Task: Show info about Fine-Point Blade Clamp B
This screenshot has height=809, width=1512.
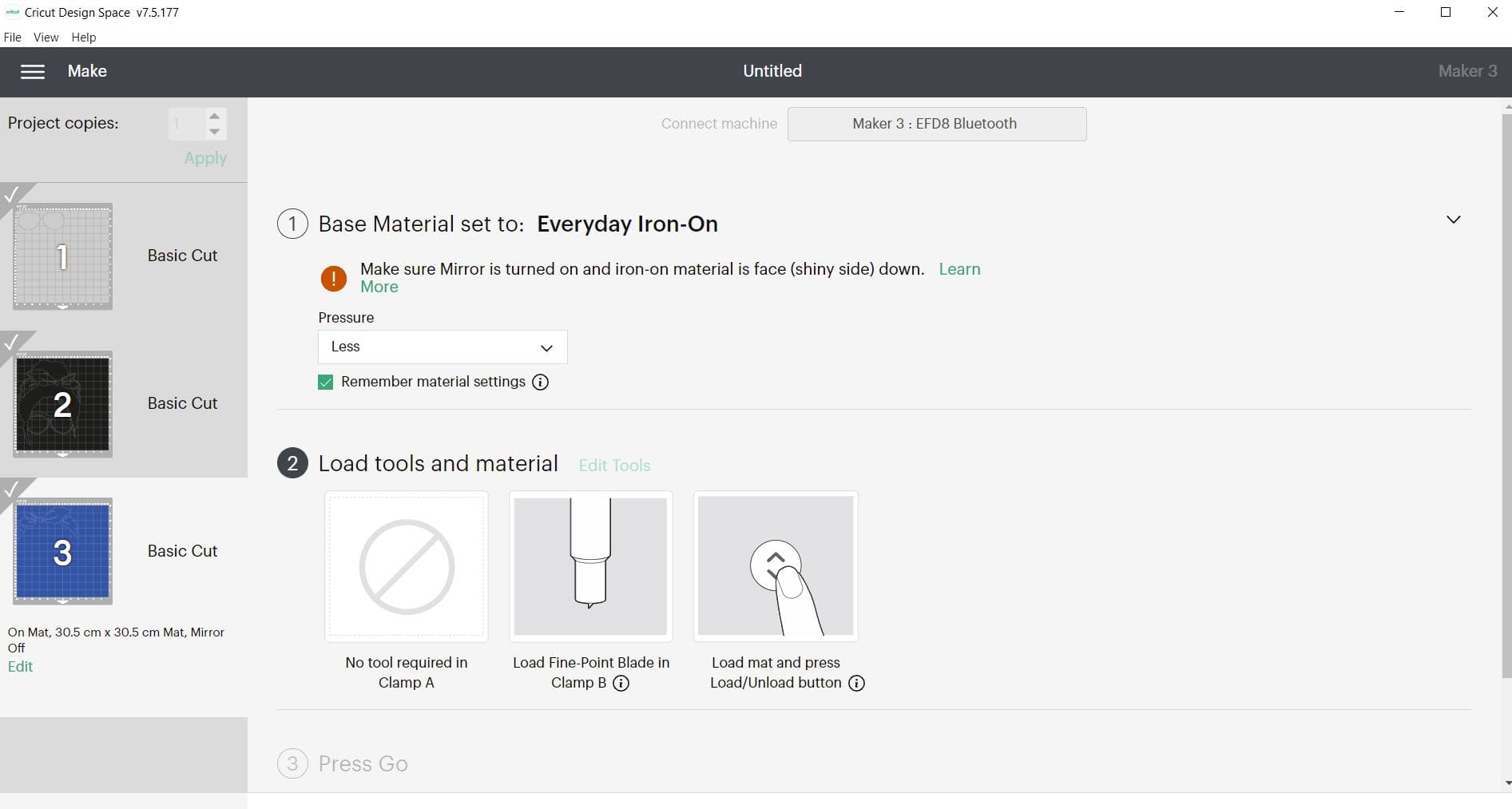Action: point(621,684)
